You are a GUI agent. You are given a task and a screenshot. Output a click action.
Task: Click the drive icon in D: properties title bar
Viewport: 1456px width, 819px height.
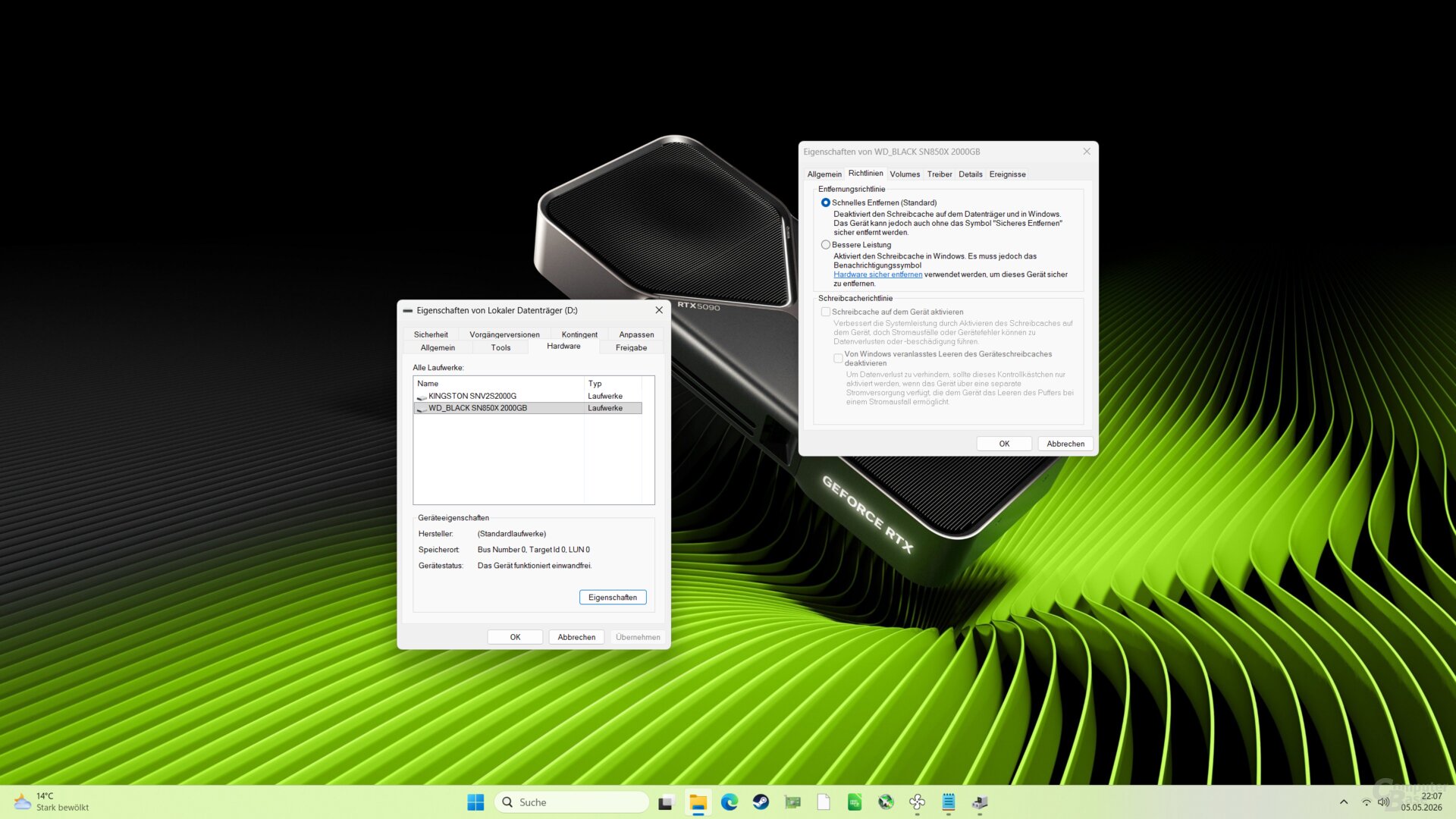408,311
